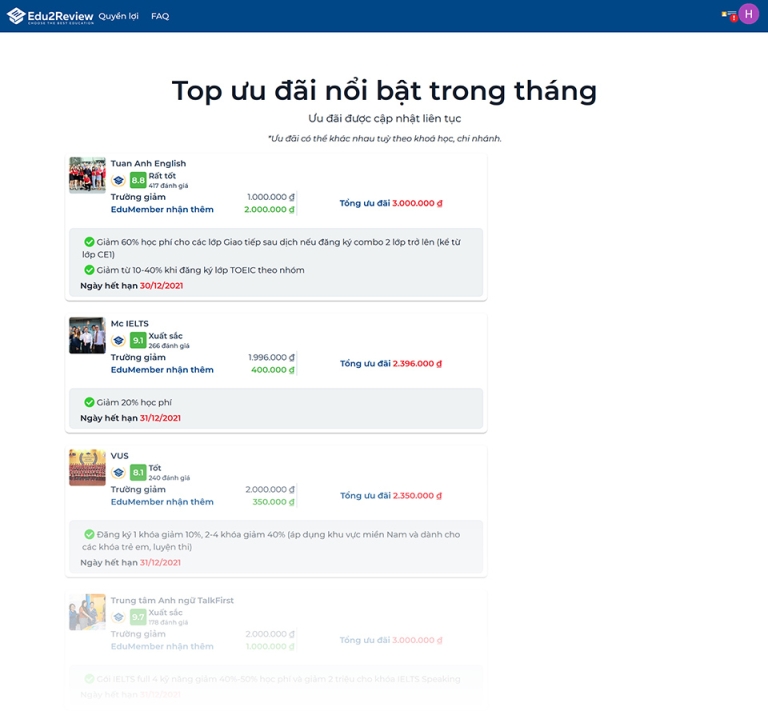
Task: Open the VUS title link
Action: 120,455
